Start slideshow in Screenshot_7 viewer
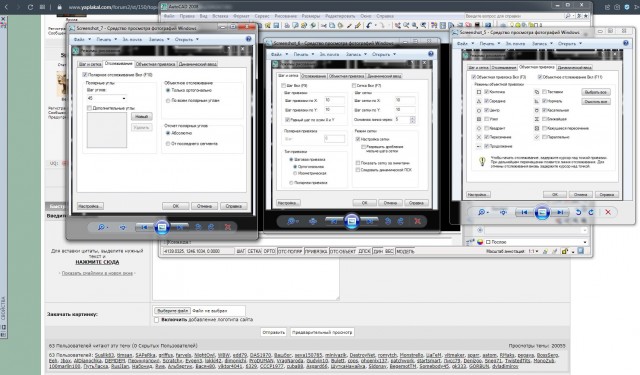The image size is (640, 375). 162,227
